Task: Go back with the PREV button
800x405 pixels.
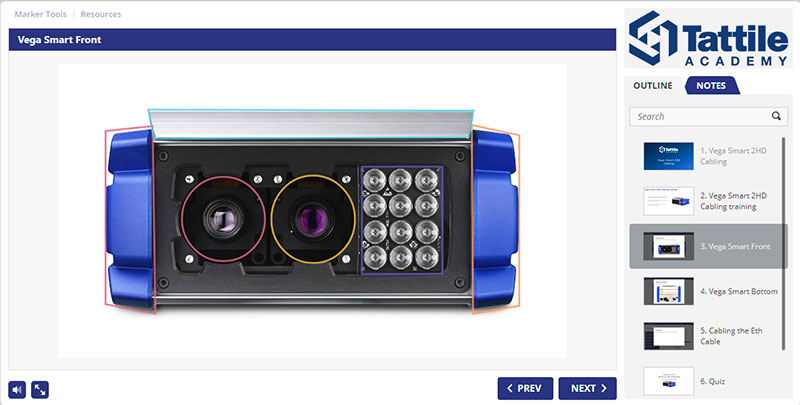Action: tap(525, 389)
